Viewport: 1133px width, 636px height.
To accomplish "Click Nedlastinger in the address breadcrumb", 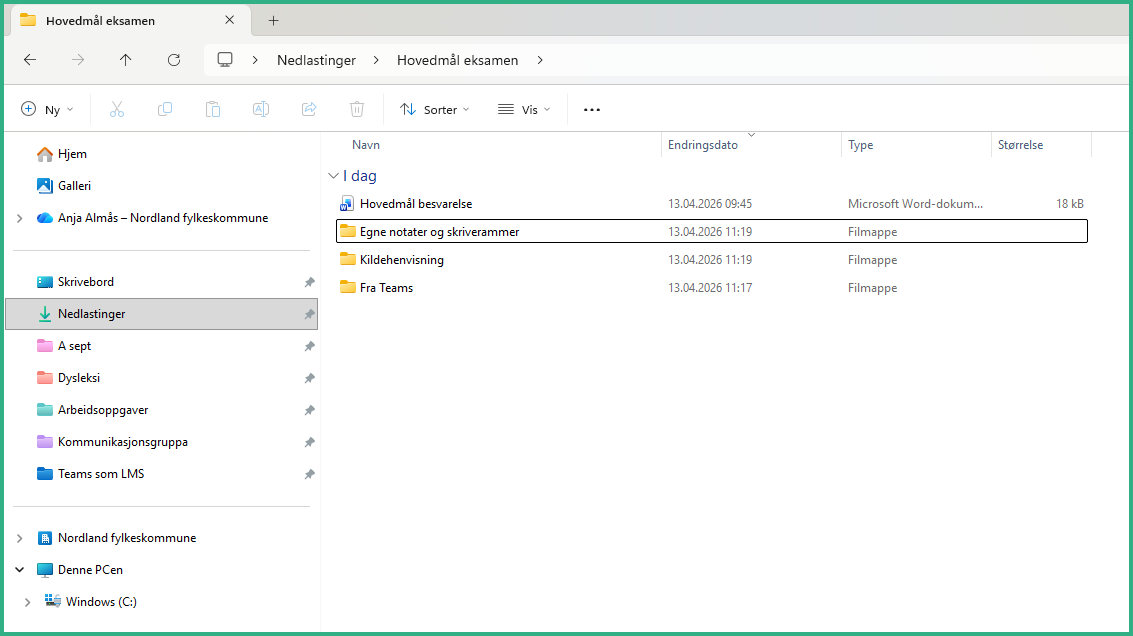I will tap(316, 60).
